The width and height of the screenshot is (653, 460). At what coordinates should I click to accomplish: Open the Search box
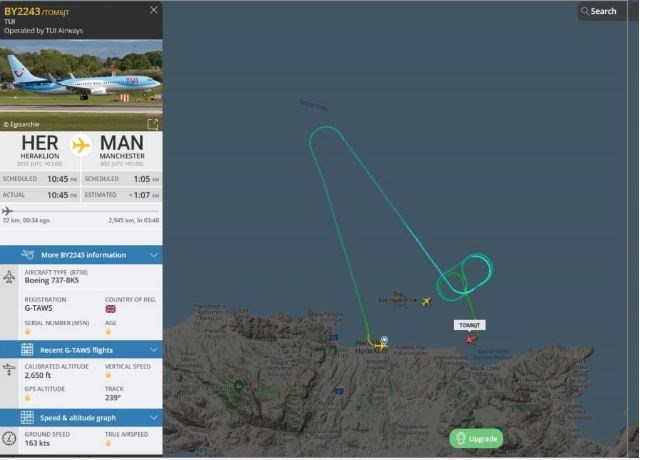click(602, 11)
